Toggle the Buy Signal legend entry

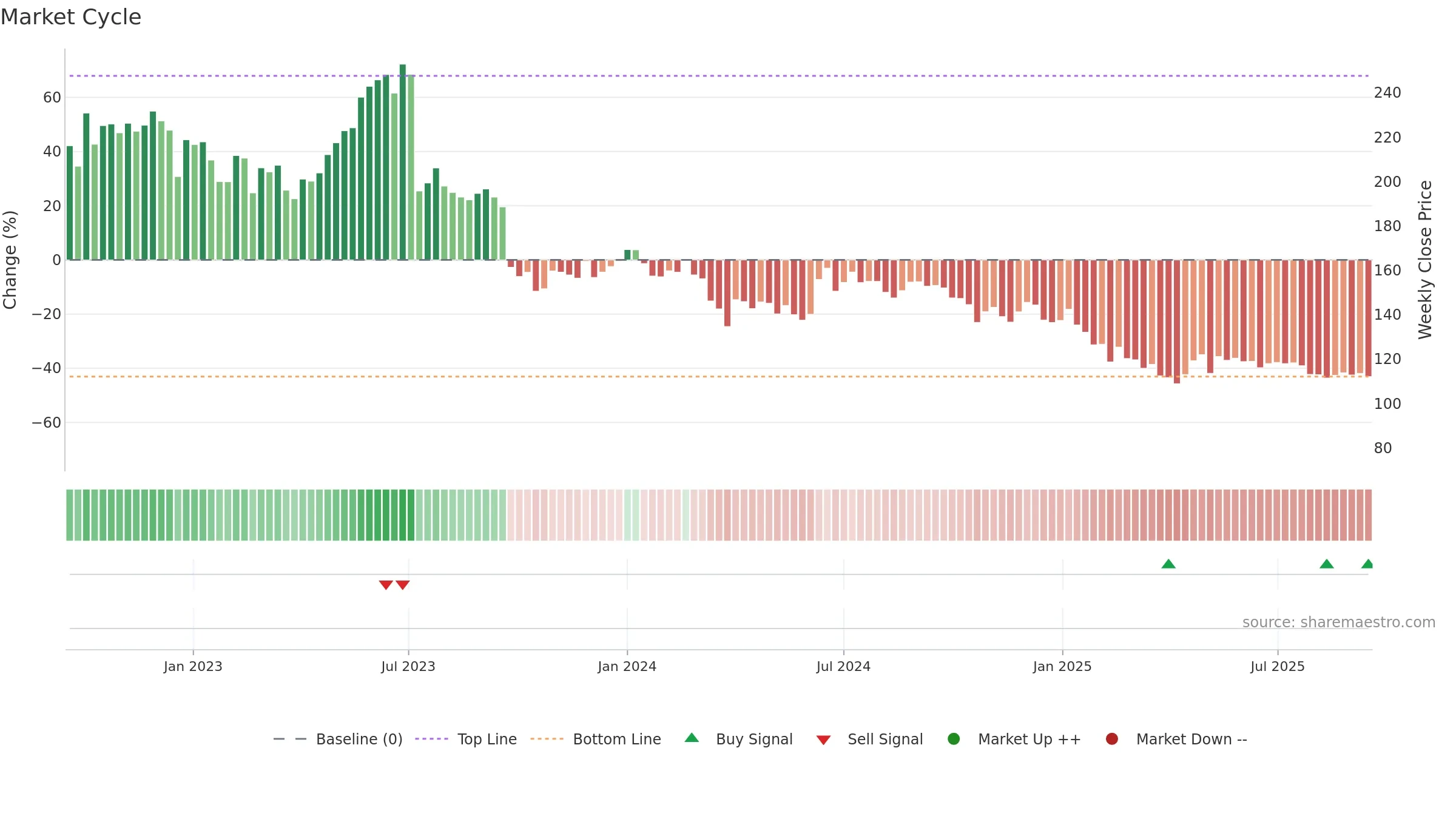(x=738, y=739)
